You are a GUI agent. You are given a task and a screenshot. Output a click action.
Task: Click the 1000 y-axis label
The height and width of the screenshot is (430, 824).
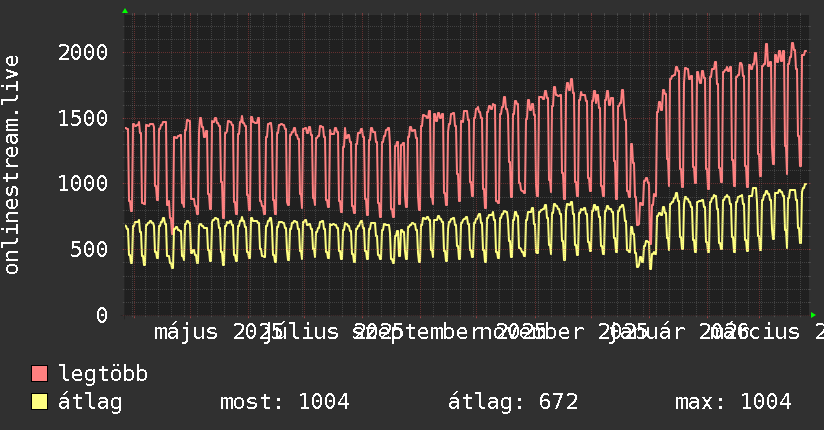83,184
